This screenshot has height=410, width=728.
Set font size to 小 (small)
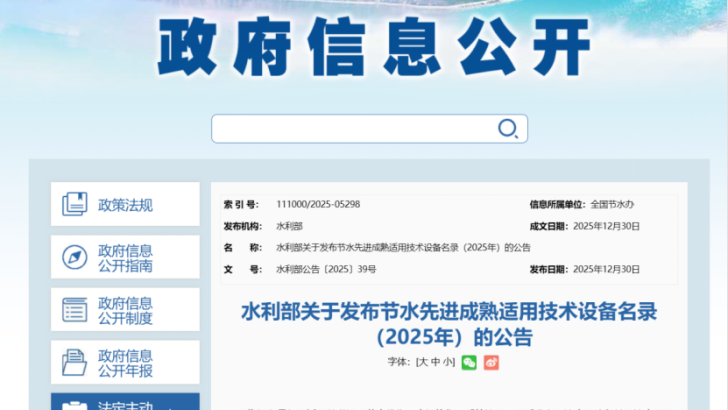click(x=448, y=362)
